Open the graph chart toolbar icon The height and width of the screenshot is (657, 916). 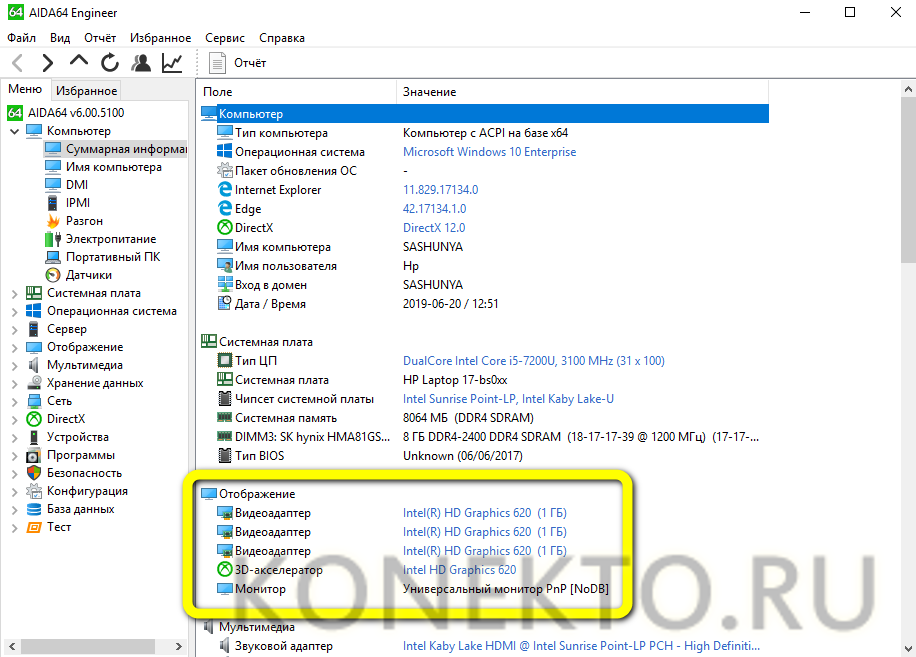point(172,62)
